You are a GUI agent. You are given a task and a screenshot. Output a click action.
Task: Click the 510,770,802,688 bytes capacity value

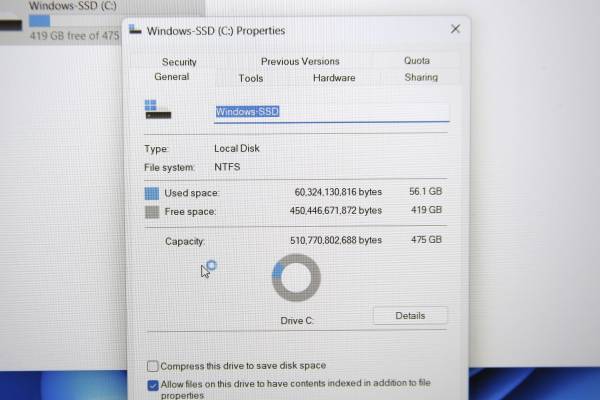336,240
